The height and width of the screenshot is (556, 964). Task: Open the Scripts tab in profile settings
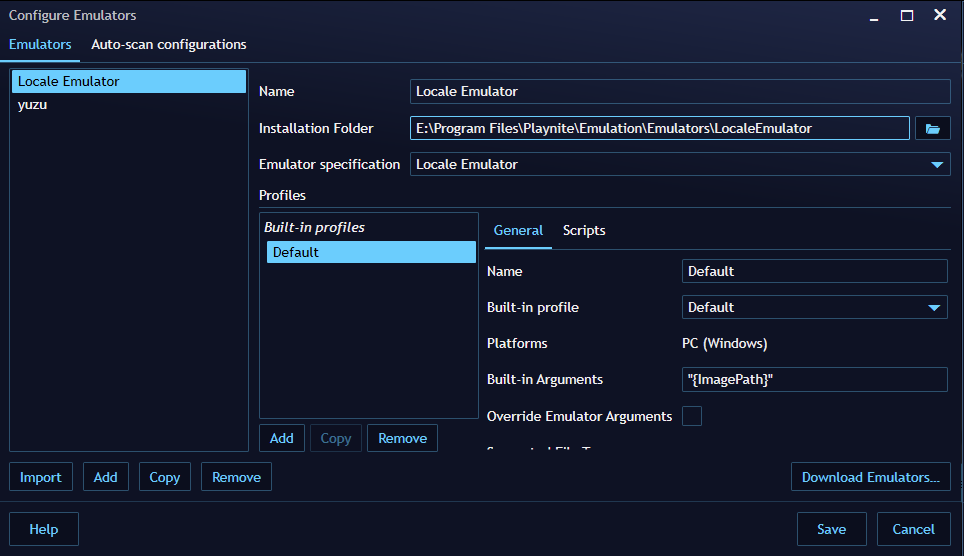[x=584, y=230]
